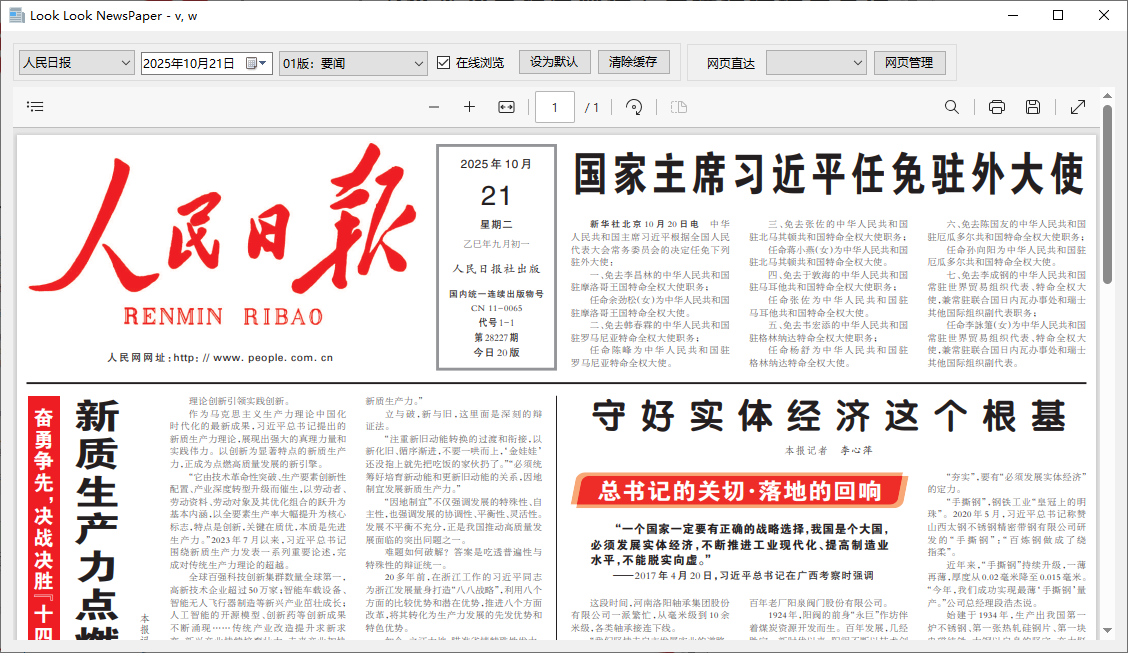Enable the 在线浏览 checkbox

442,61
